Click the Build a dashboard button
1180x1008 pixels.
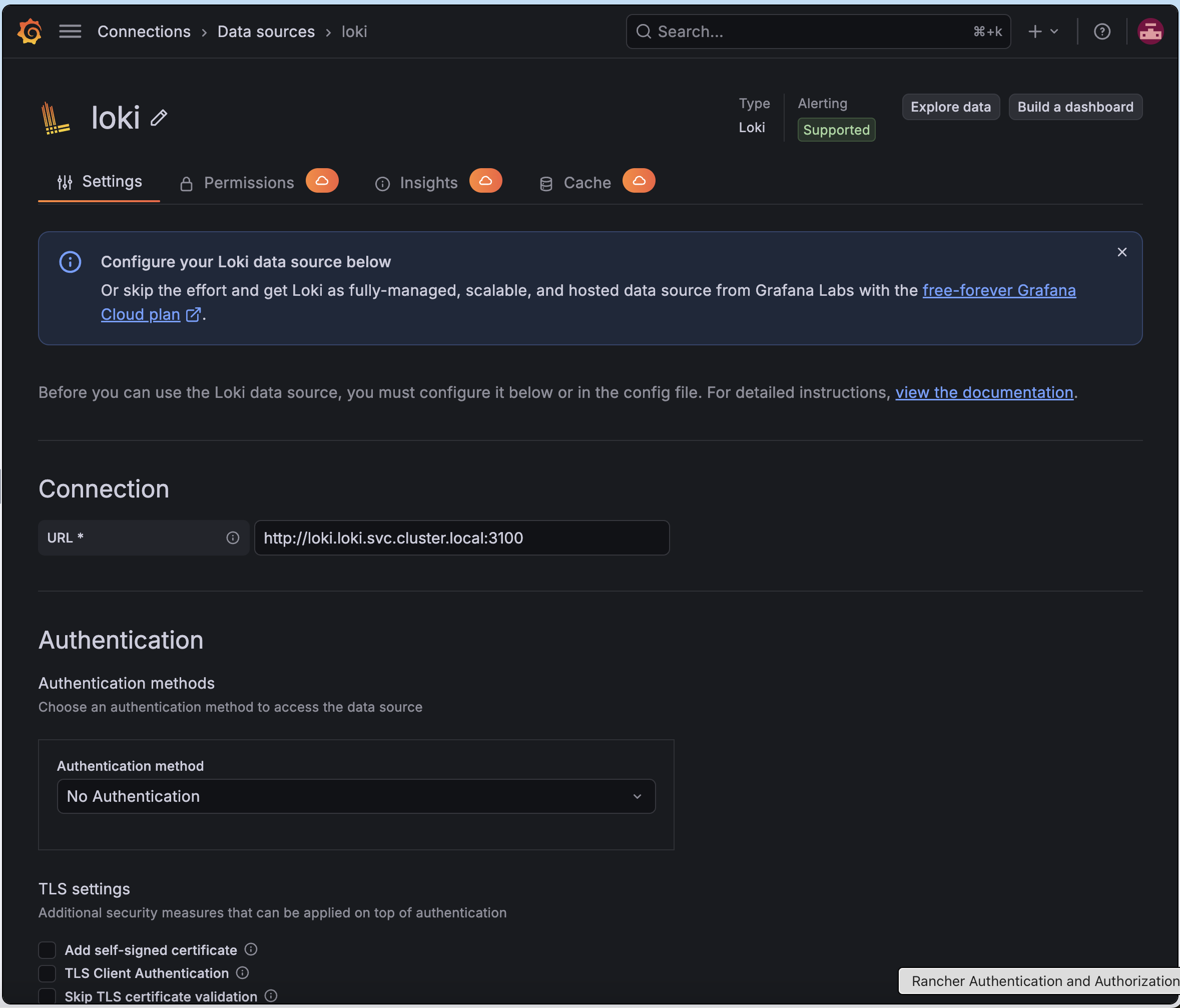point(1075,107)
